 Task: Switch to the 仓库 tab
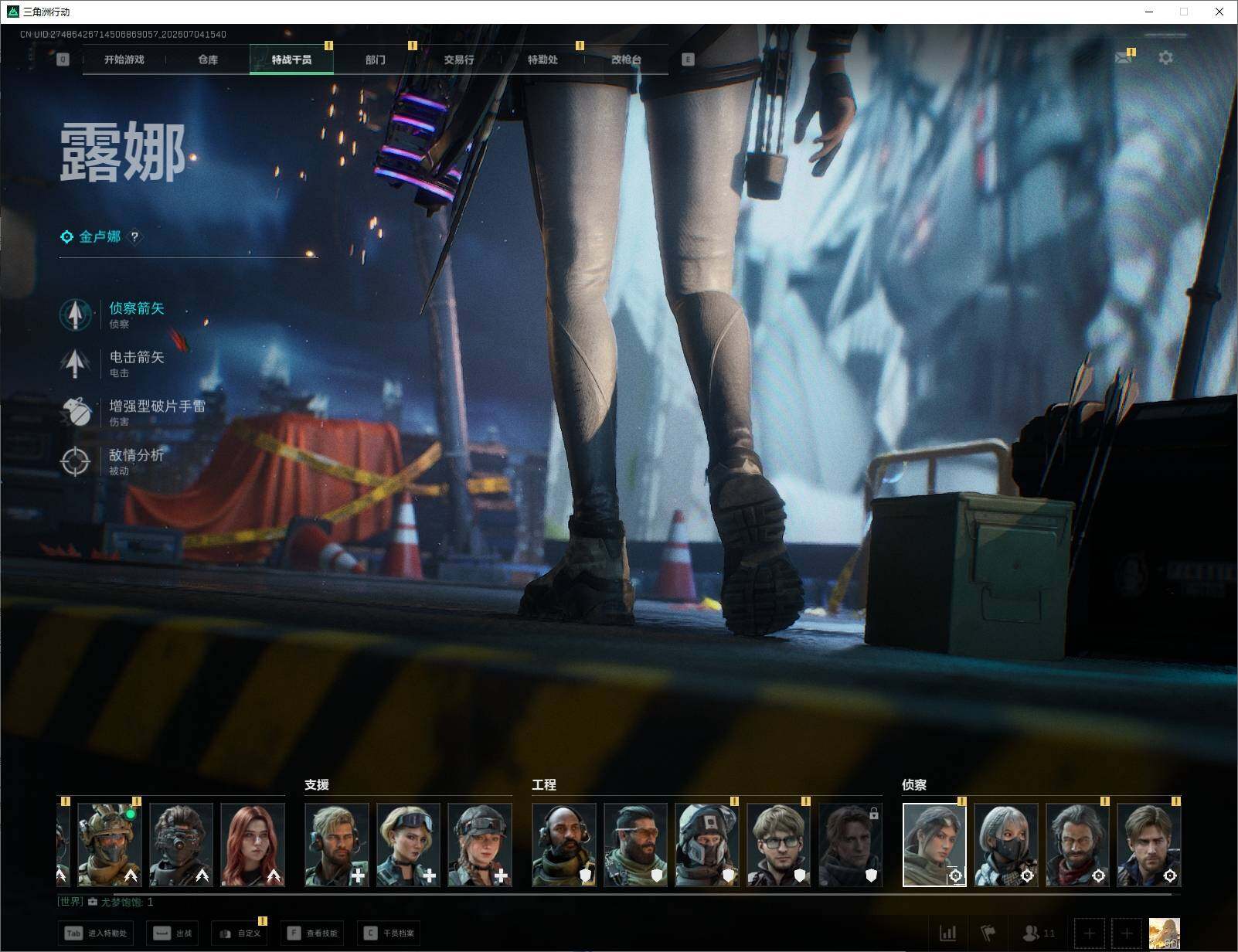208,59
